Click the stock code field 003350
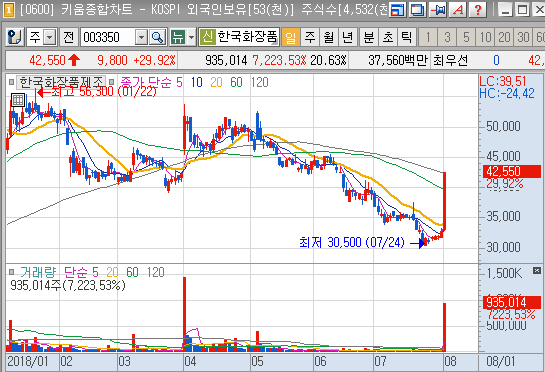545x372 pixels. pos(108,37)
